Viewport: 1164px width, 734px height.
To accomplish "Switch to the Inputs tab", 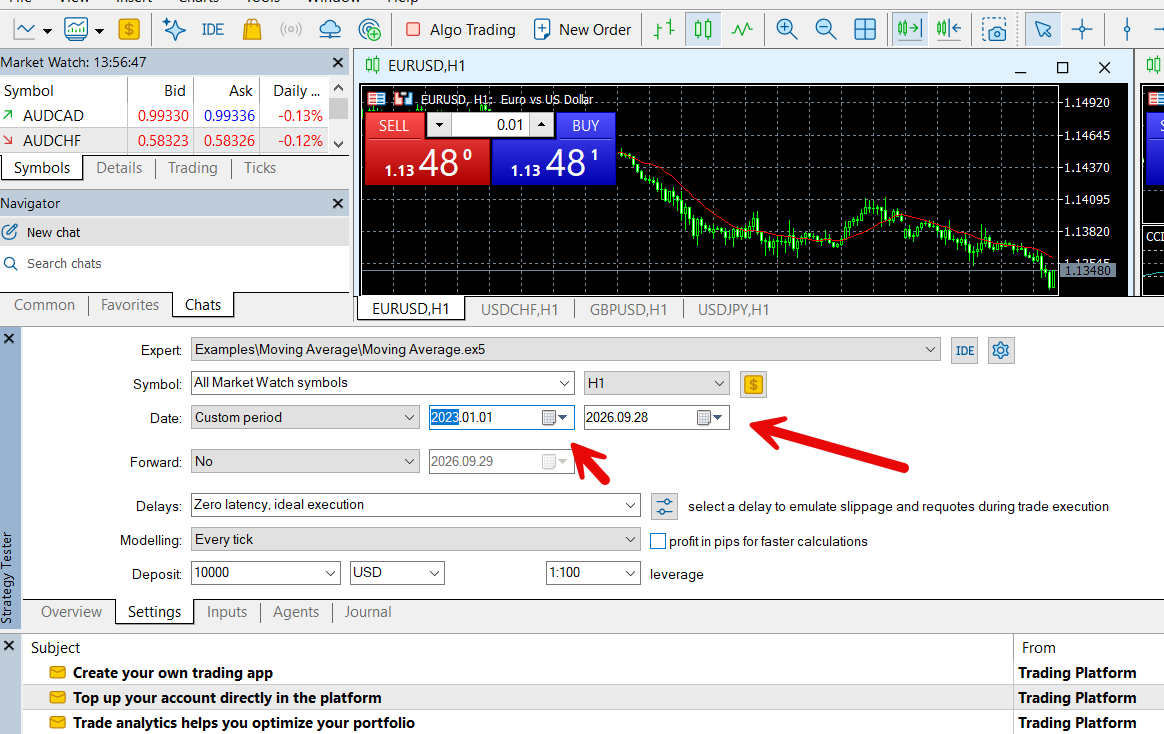I will 226,612.
